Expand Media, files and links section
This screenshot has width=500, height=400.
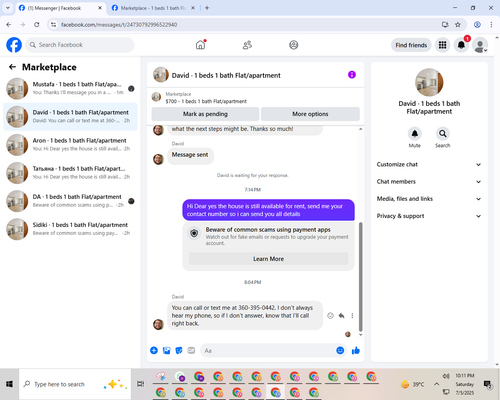[429, 199]
